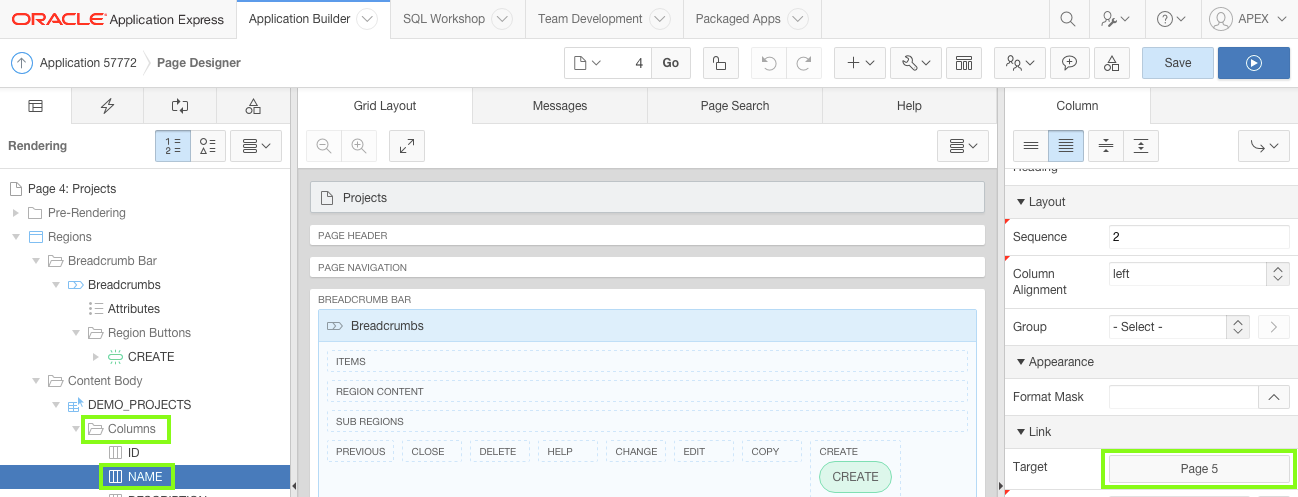Screen dimensions: 1298x497
Task: Click the Zoom In magnifier in Grid Layout
Action: (x=358, y=146)
